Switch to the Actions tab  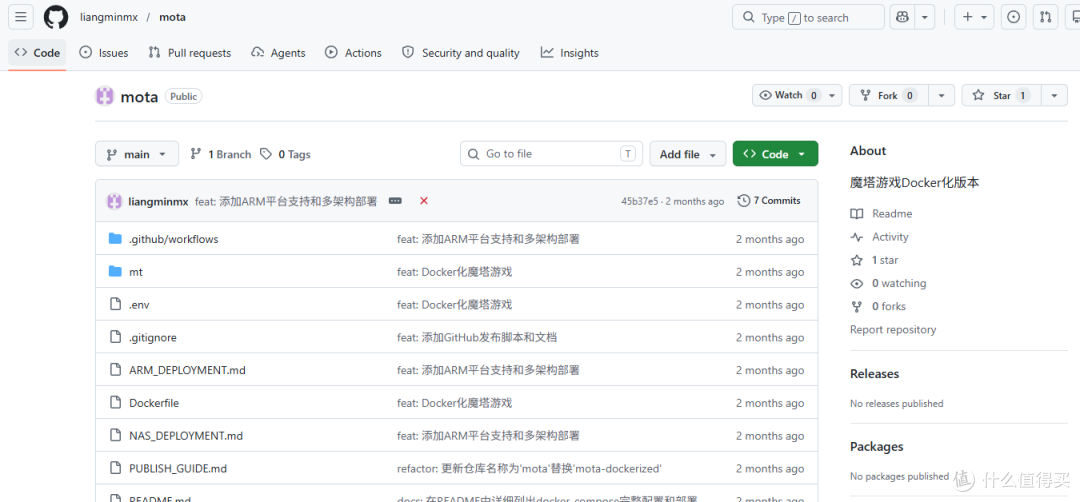(353, 53)
